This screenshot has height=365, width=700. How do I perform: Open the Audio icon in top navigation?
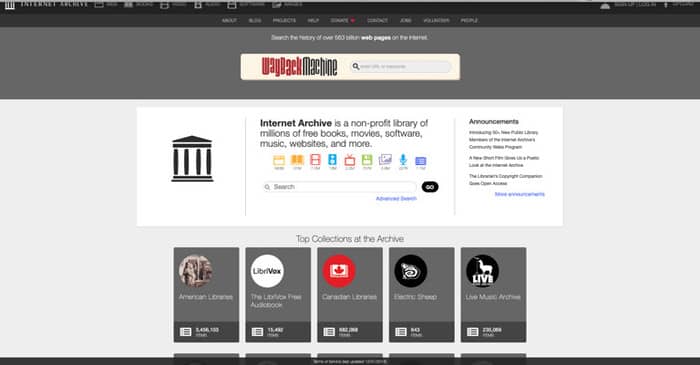coord(198,4)
